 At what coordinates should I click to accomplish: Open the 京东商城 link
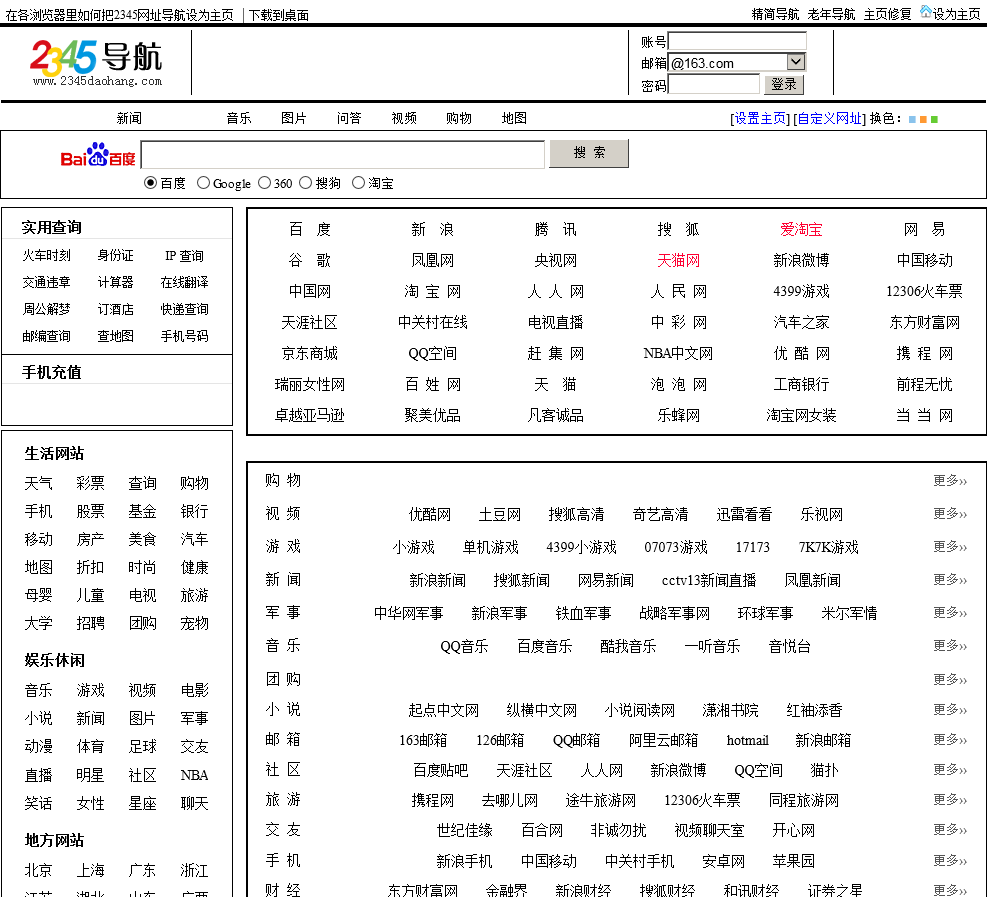309,354
